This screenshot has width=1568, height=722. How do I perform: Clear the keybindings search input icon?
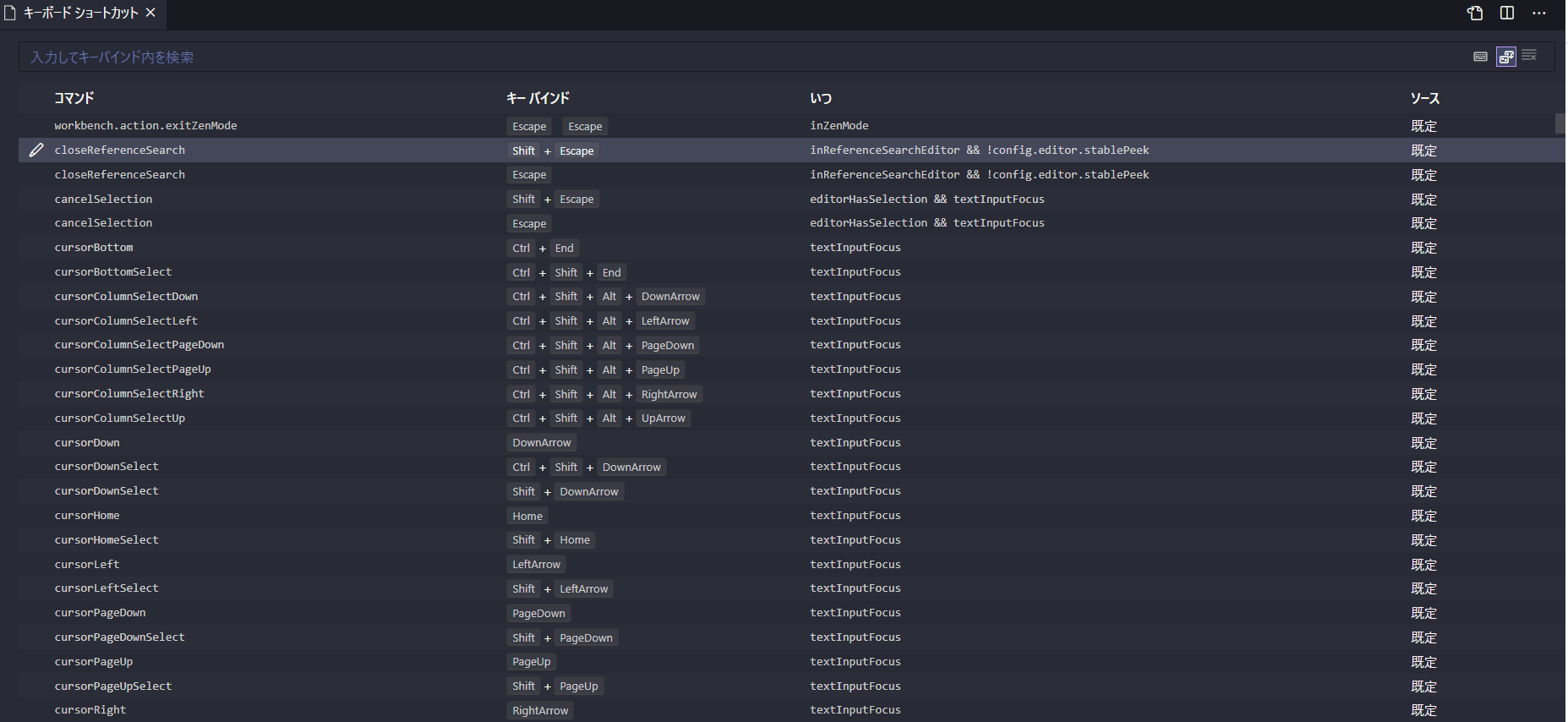pyautogui.click(x=1529, y=56)
